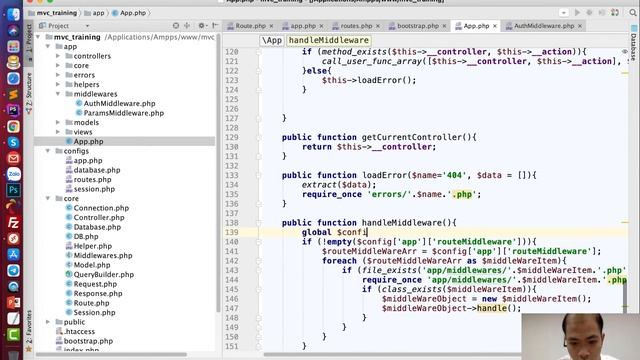The image size is (640, 360).
Task: Hide the Project panel with the pin icon
Action: click(x=215, y=26)
